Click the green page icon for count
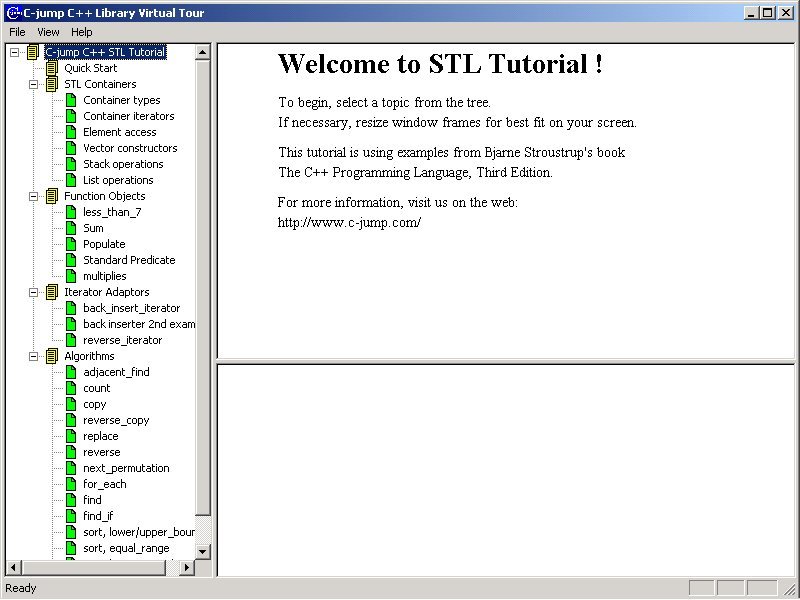Image resolution: width=800 pixels, height=600 pixels. coord(71,388)
